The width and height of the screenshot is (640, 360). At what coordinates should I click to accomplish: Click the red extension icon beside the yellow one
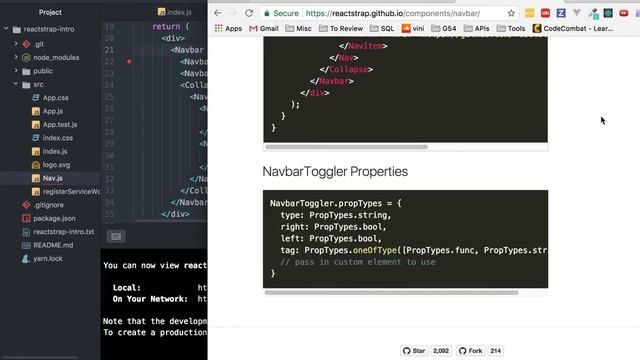pos(545,13)
